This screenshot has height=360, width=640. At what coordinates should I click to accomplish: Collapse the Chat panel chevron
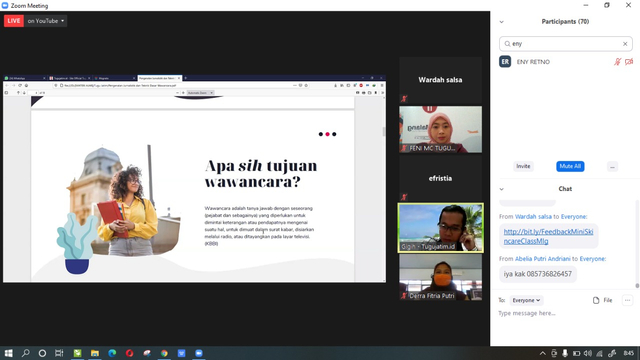coord(502,189)
